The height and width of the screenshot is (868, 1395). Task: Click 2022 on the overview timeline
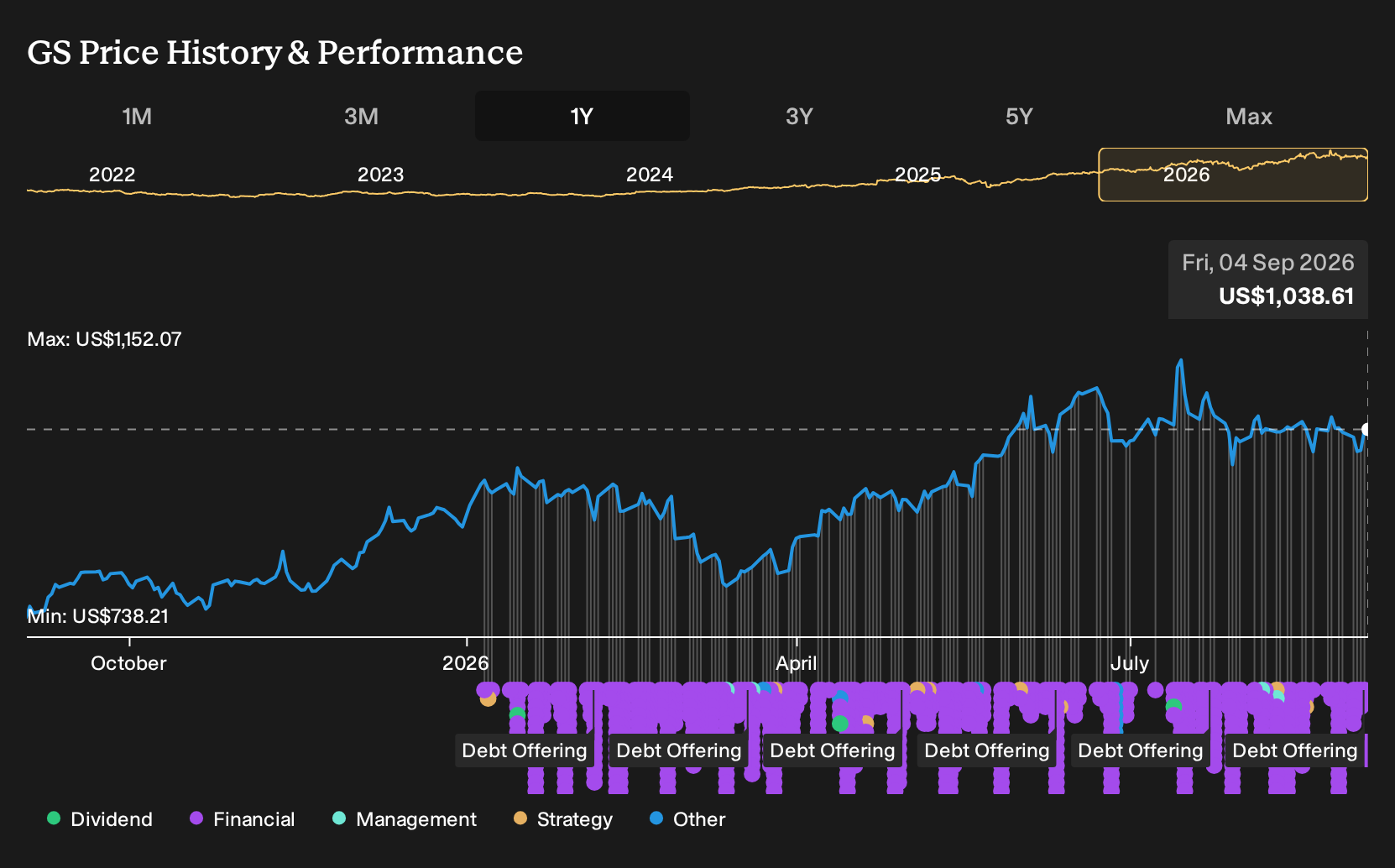(x=112, y=175)
